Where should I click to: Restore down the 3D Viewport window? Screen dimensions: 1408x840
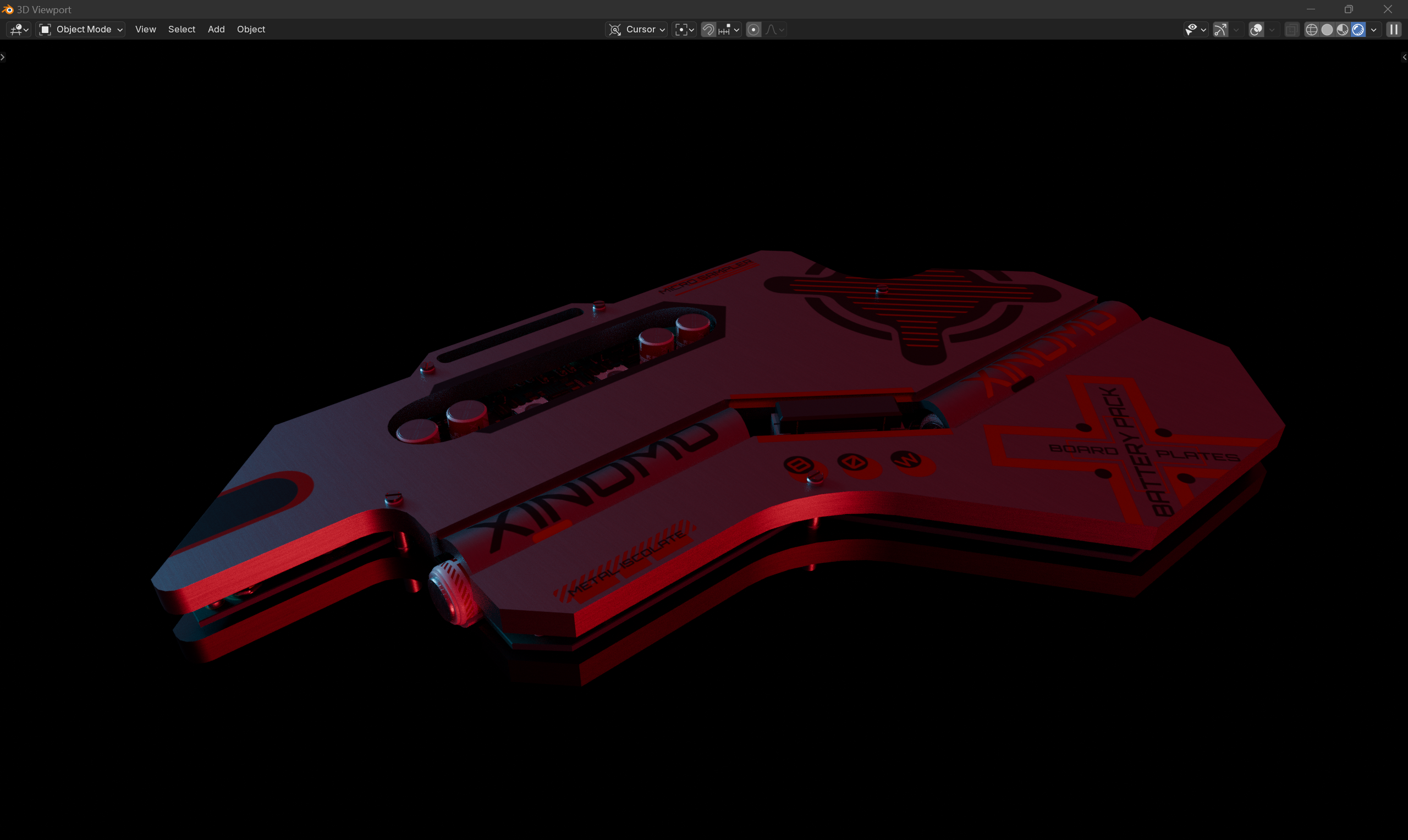click(x=1349, y=9)
